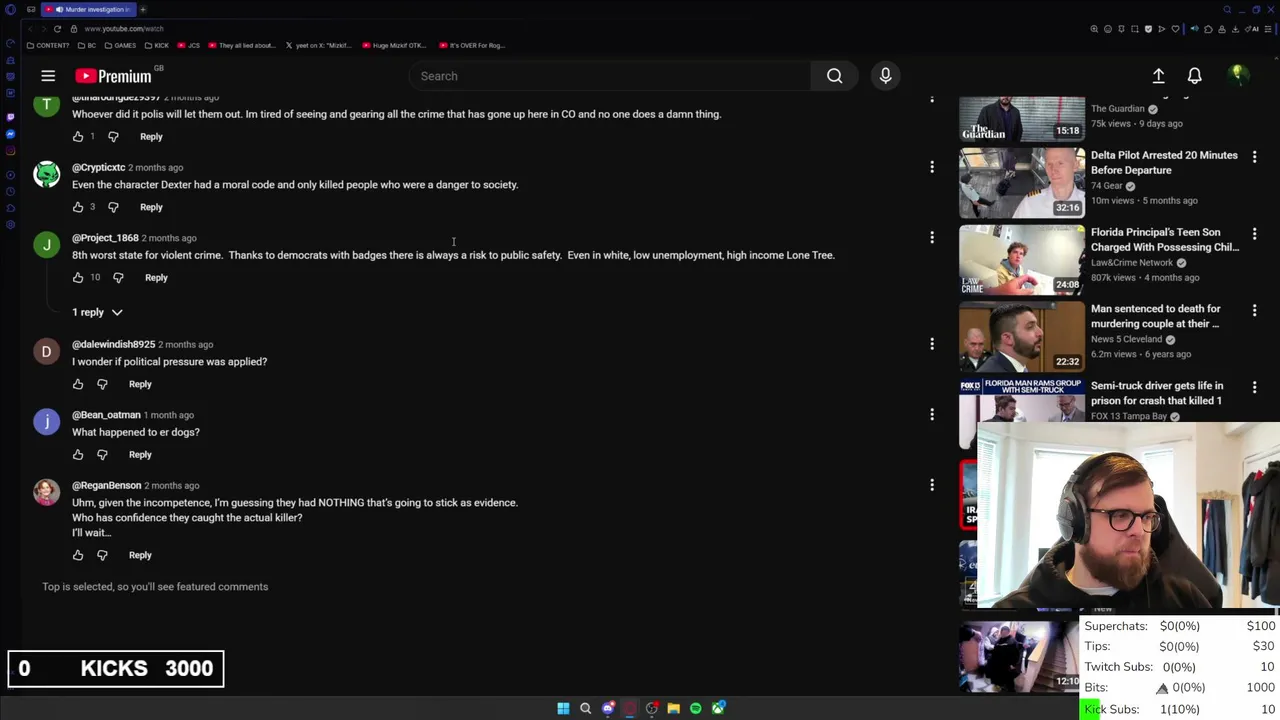The width and height of the screenshot is (1280, 720).
Task: Open the account avatar menu
Action: tap(1237, 75)
